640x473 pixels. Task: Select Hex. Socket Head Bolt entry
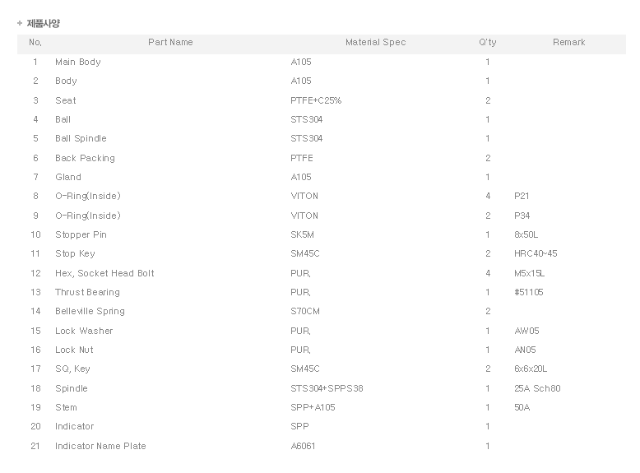(x=105, y=273)
